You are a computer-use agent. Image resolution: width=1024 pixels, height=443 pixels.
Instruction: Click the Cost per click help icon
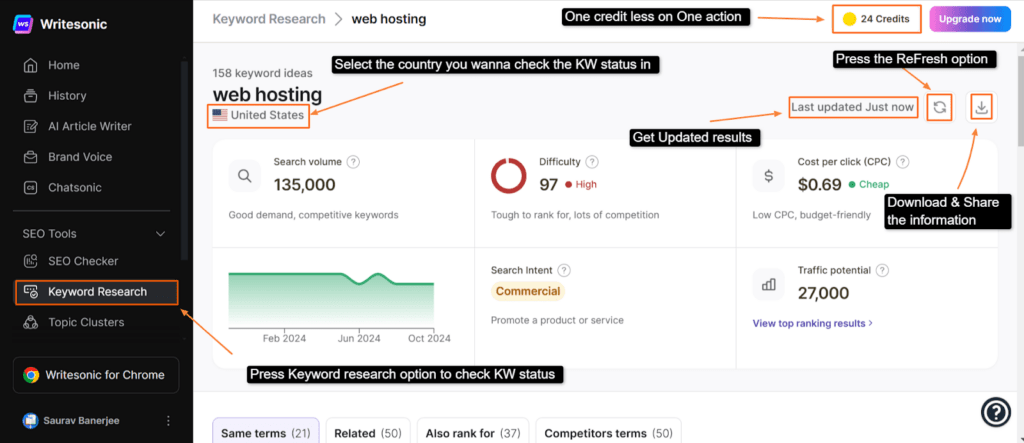click(903, 161)
